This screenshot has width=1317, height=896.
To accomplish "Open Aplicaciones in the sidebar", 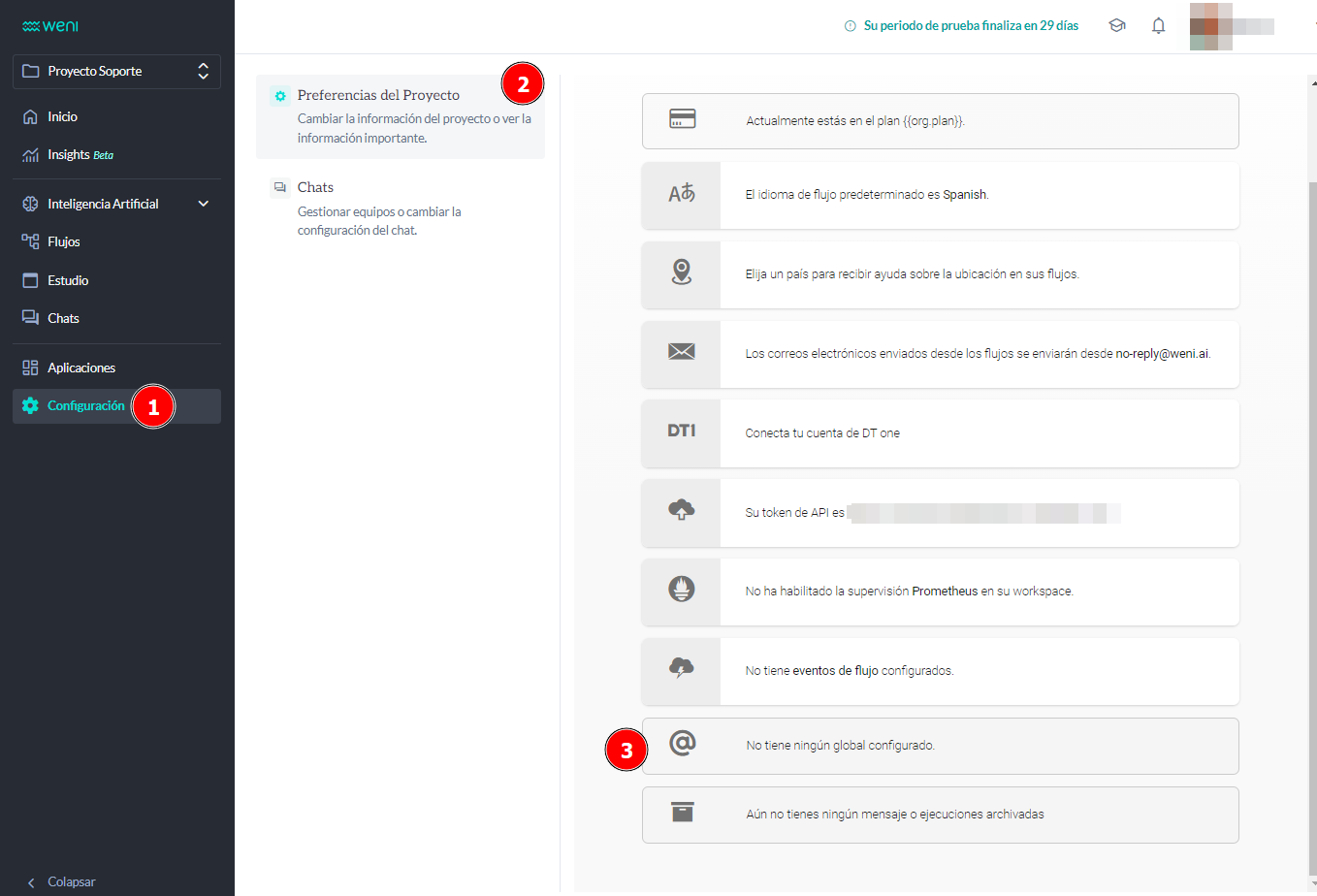I will [x=81, y=368].
